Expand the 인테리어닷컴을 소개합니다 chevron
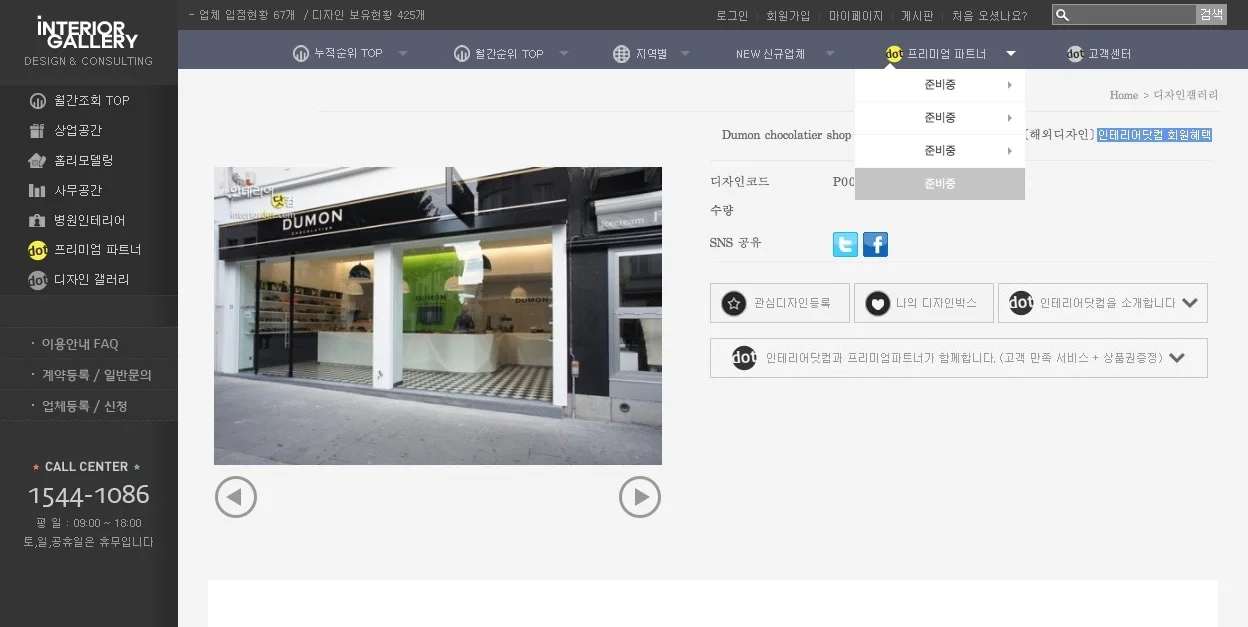The height and width of the screenshot is (627, 1248). pos(1190,303)
